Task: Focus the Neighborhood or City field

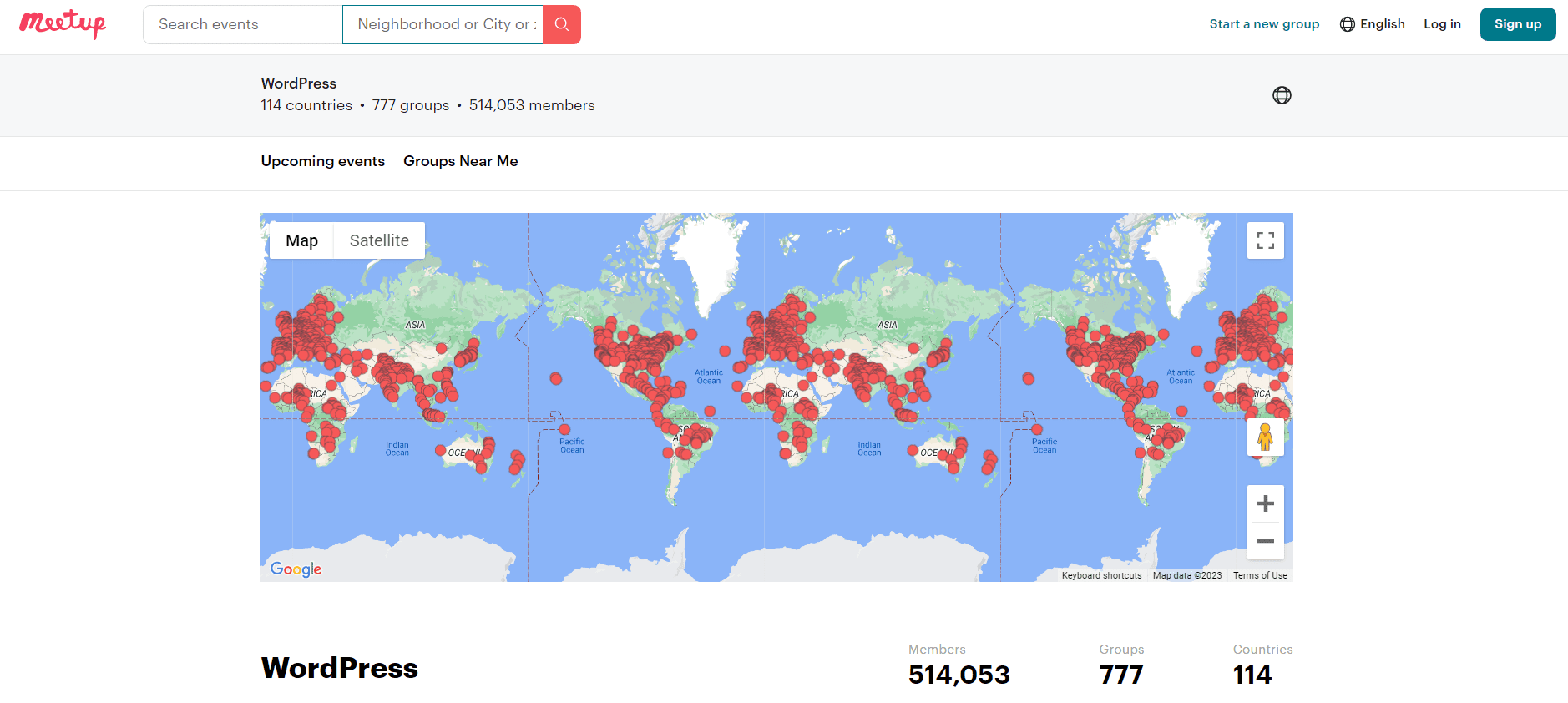Action: 443,24
